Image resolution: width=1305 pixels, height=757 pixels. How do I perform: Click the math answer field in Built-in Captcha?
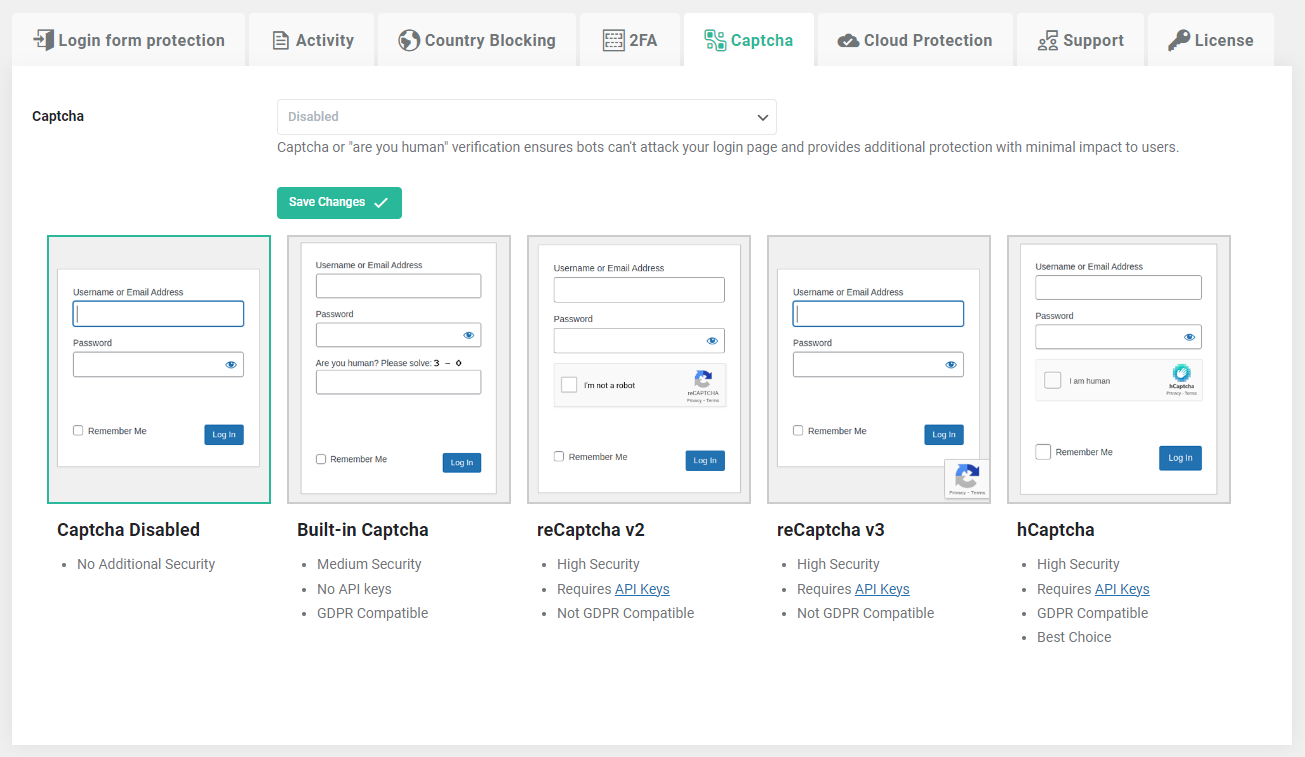click(x=398, y=382)
